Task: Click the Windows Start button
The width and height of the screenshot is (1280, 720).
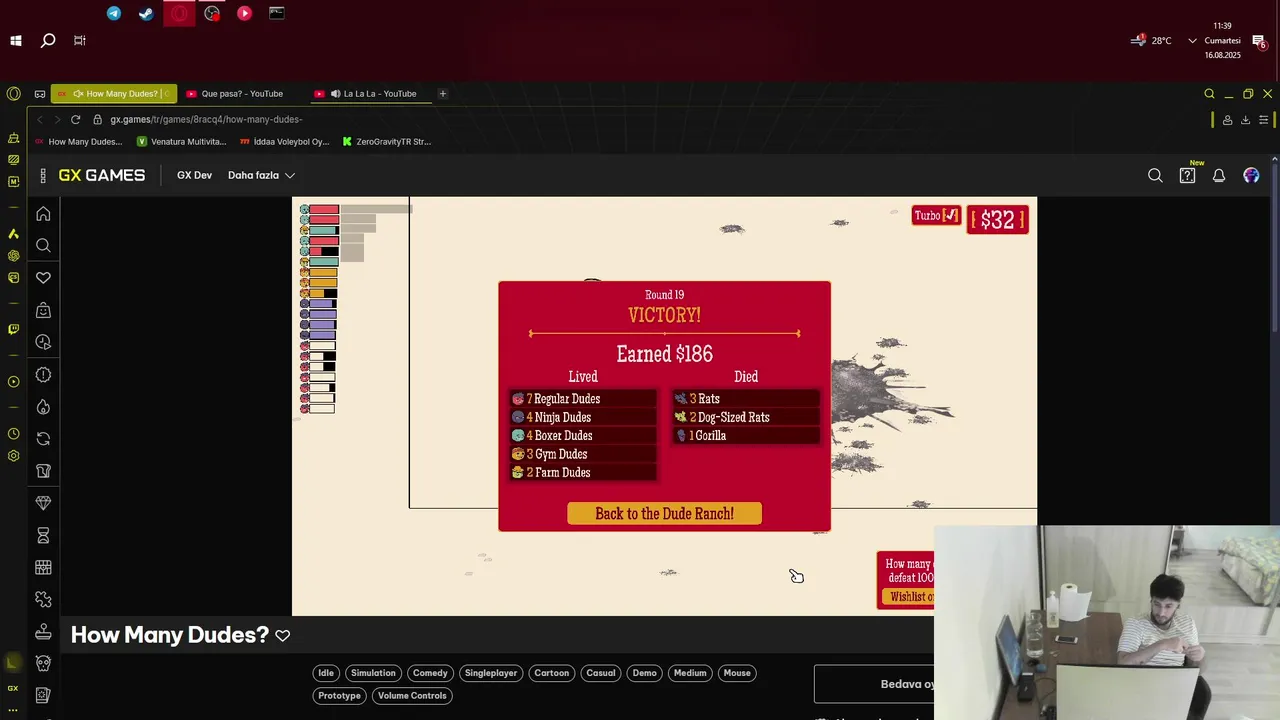Action: pos(16,41)
